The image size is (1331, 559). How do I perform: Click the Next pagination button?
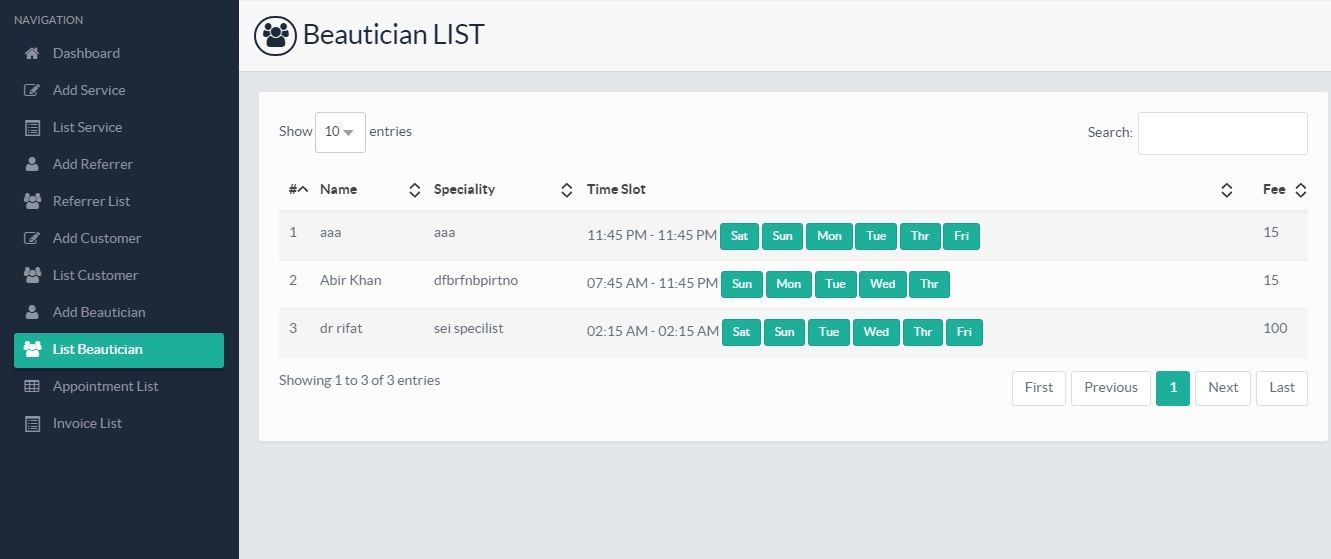pyautogui.click(x=1223, y=388)
